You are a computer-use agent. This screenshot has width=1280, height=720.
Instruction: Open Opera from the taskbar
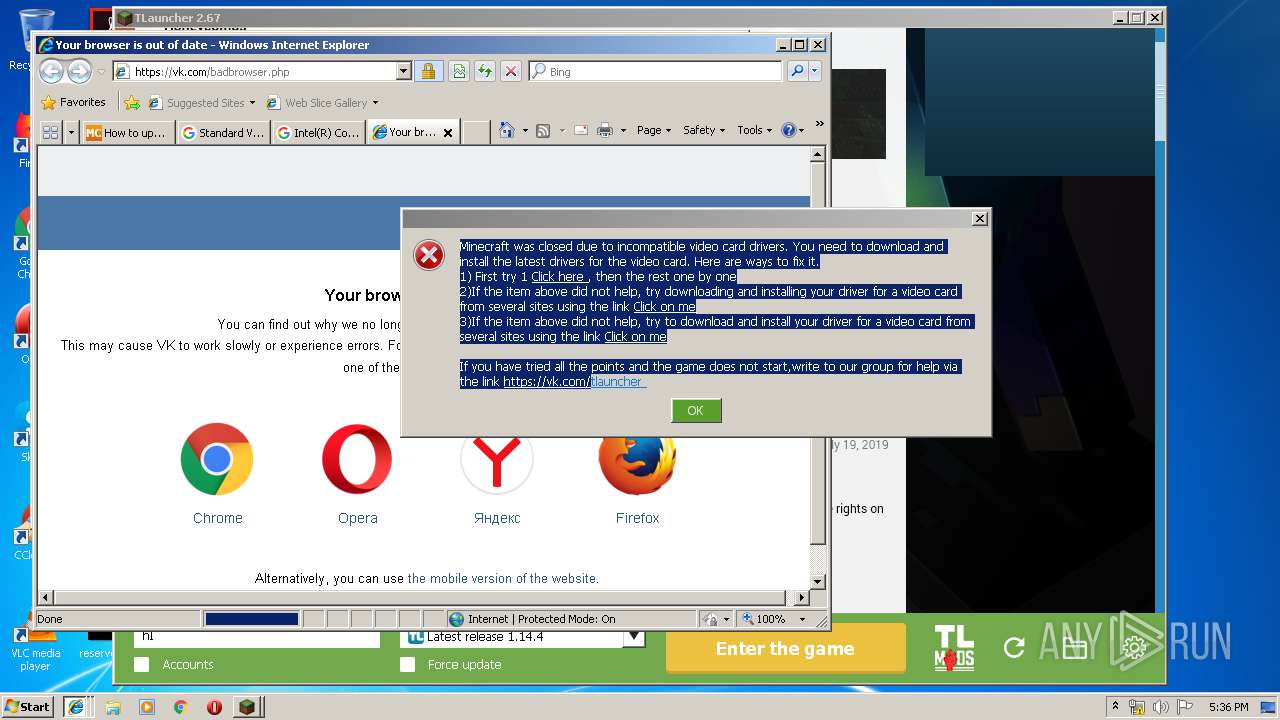click(214, 706)
